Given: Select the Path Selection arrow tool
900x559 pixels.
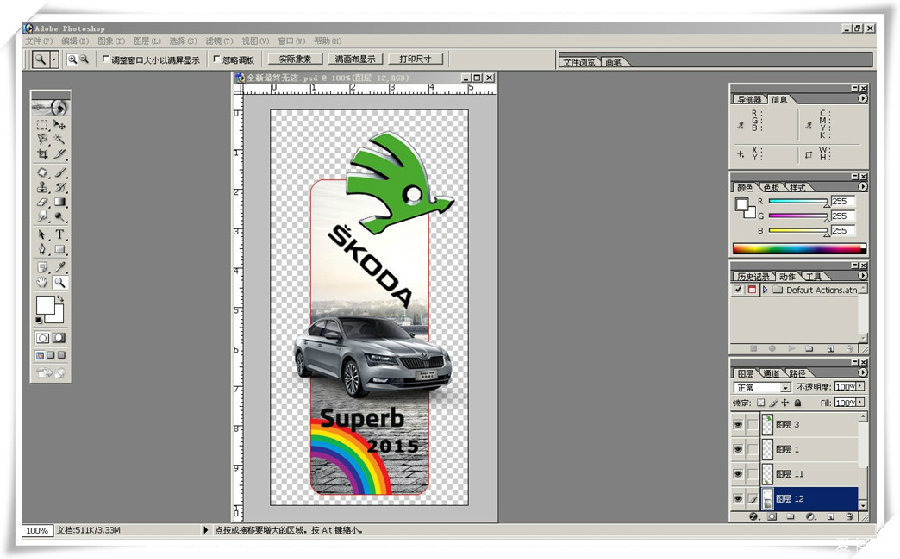Looking at the screenshot, I should point(42,235).
